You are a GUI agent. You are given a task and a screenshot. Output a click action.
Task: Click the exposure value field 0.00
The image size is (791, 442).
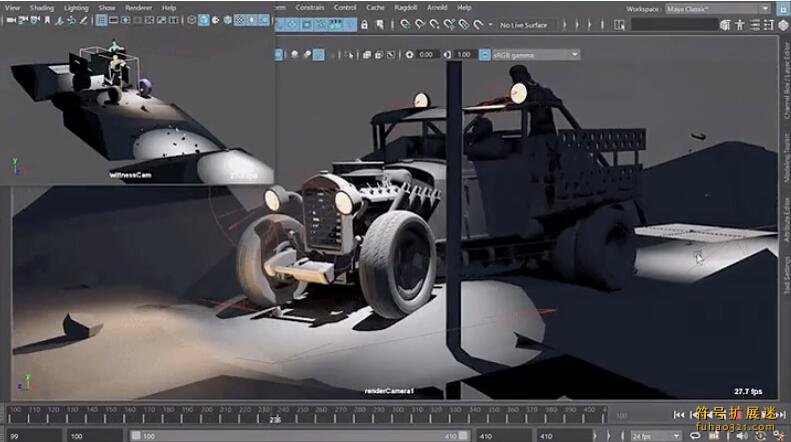pyautogui.click(x=426, y=54)
